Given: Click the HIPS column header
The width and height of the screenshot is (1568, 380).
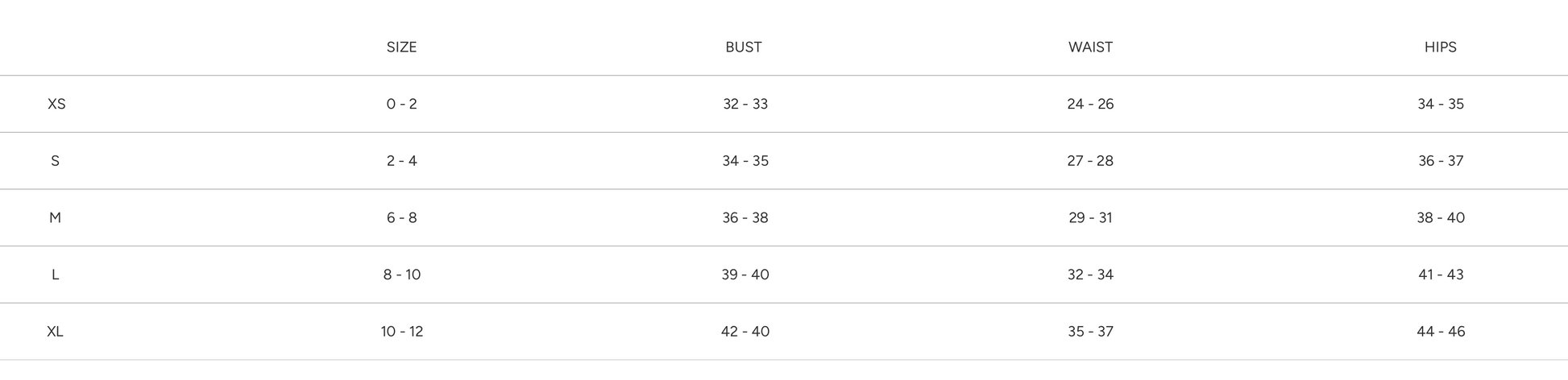Looking at the screenshot, I should coord(1440,47).
